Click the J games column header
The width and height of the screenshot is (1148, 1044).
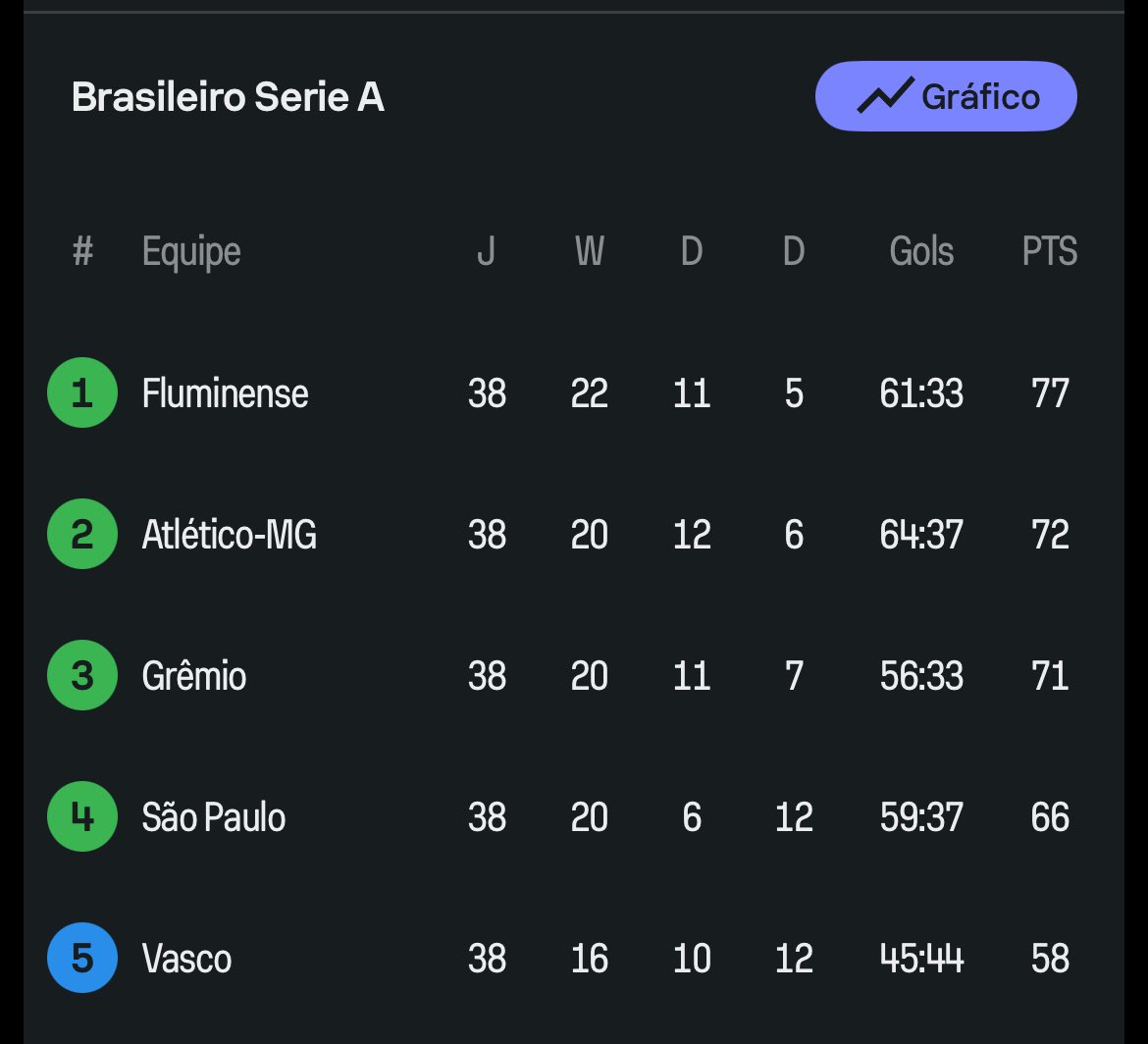[x=486, y=251]
